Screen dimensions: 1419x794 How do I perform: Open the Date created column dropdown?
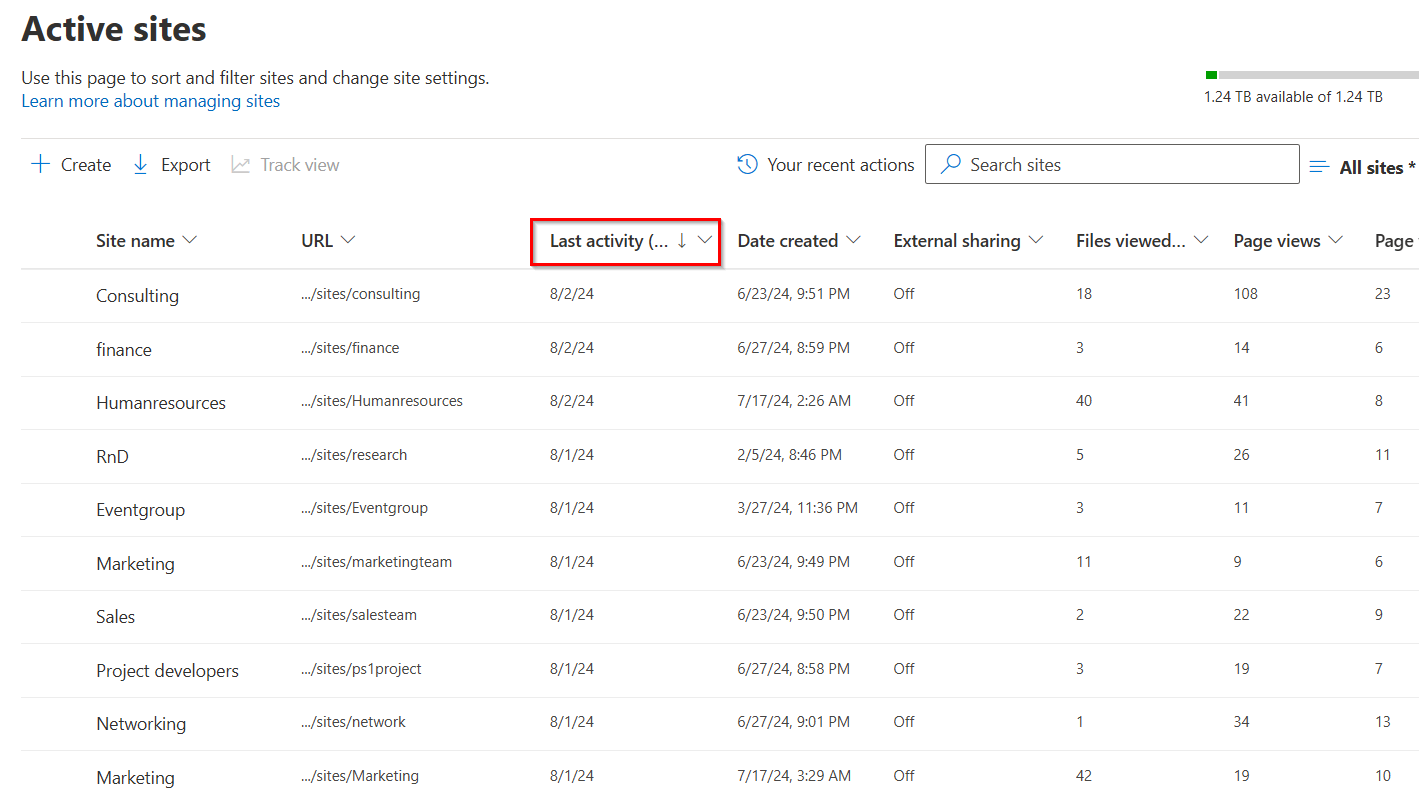[x=854, y=240]
